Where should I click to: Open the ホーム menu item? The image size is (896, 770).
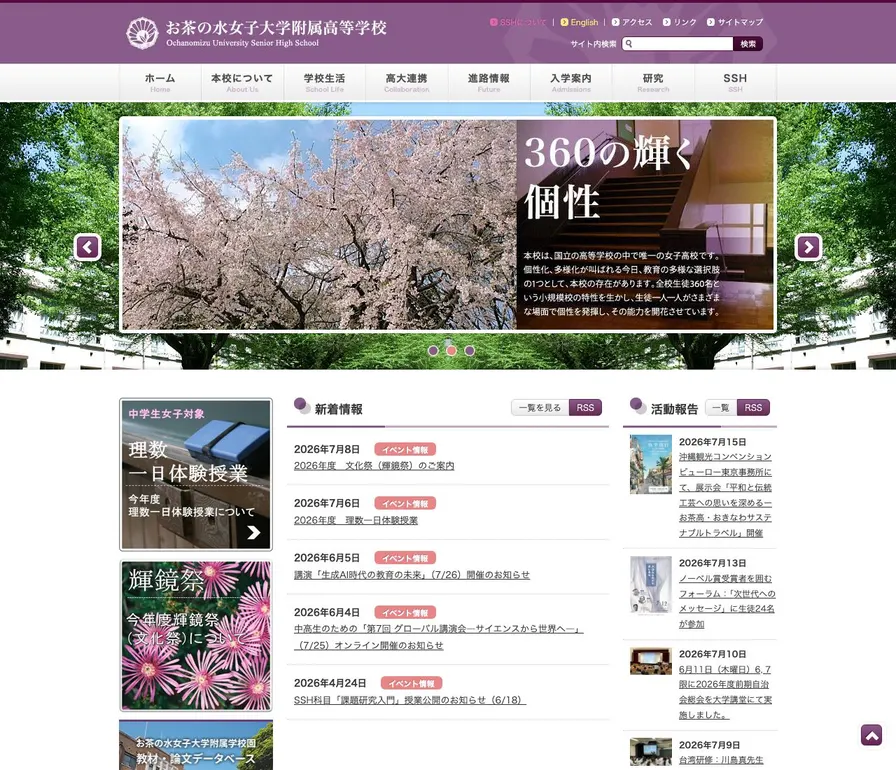pos(160,82)
